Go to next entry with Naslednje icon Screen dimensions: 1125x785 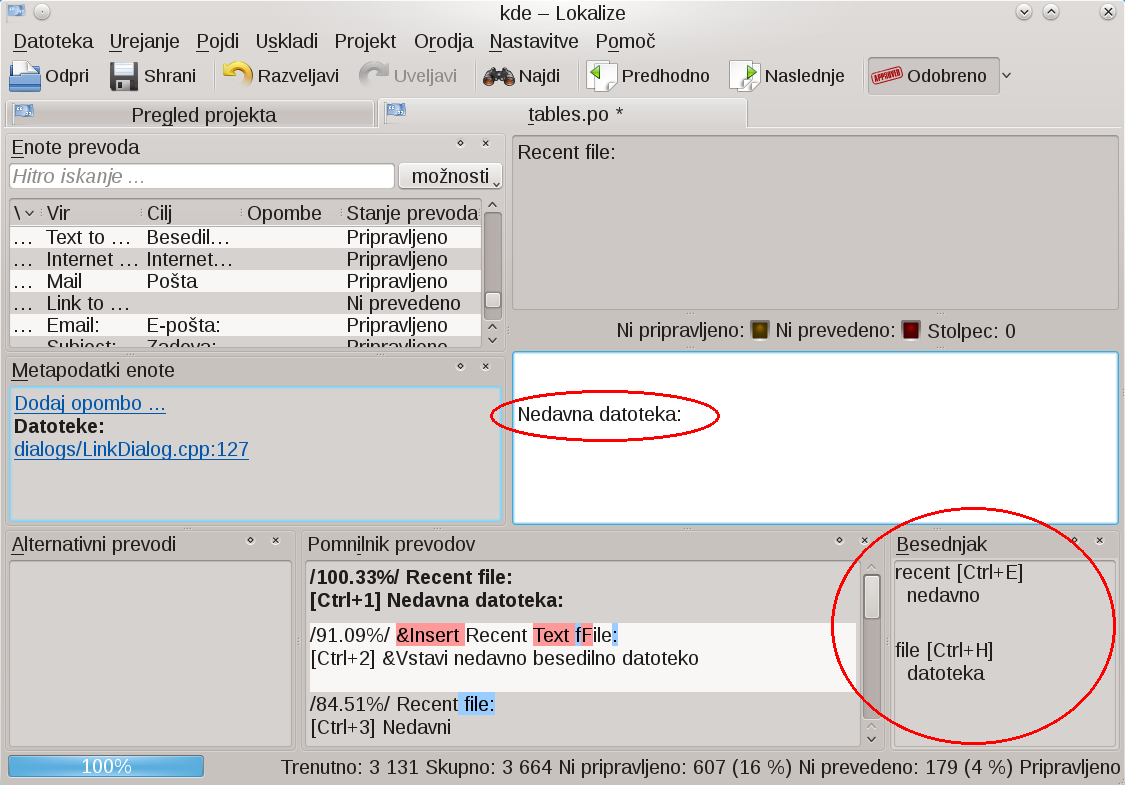click(x=745, y=76)
